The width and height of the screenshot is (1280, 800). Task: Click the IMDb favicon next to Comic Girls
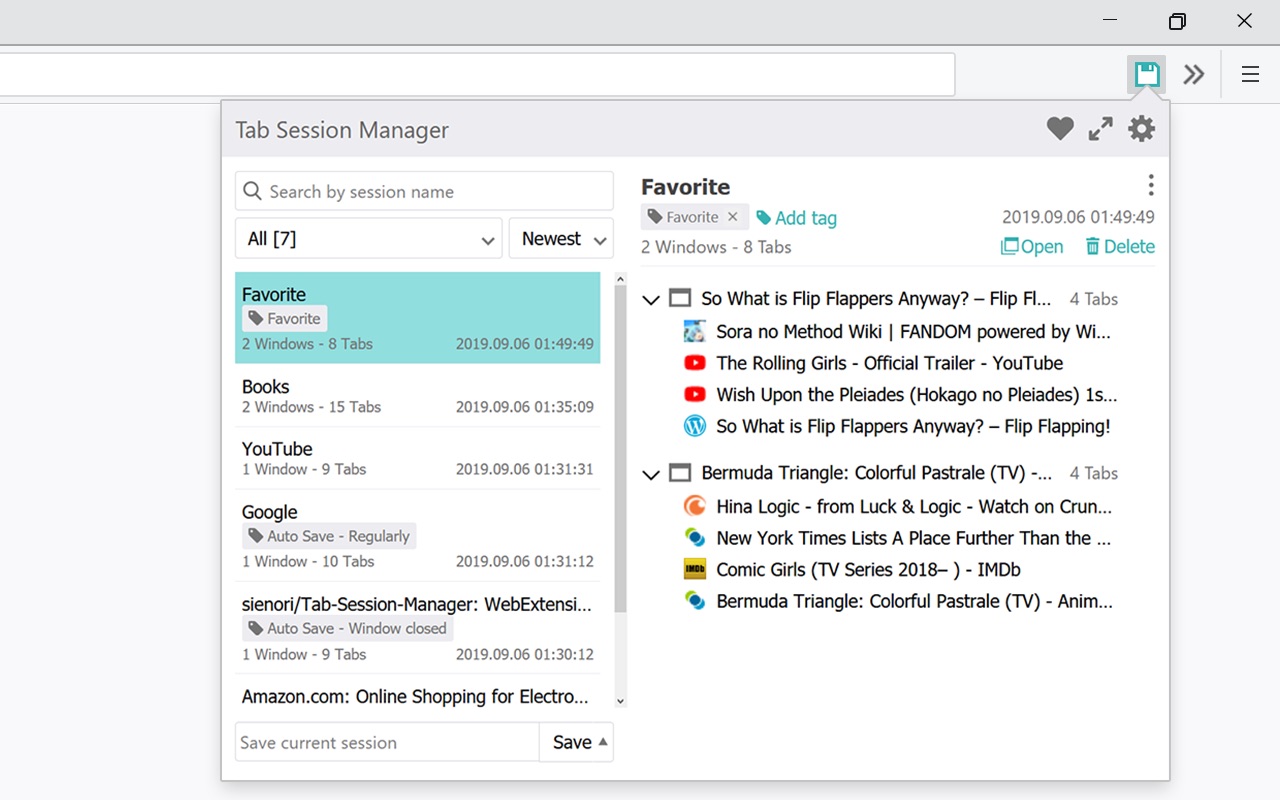click(x=694, y=569)
